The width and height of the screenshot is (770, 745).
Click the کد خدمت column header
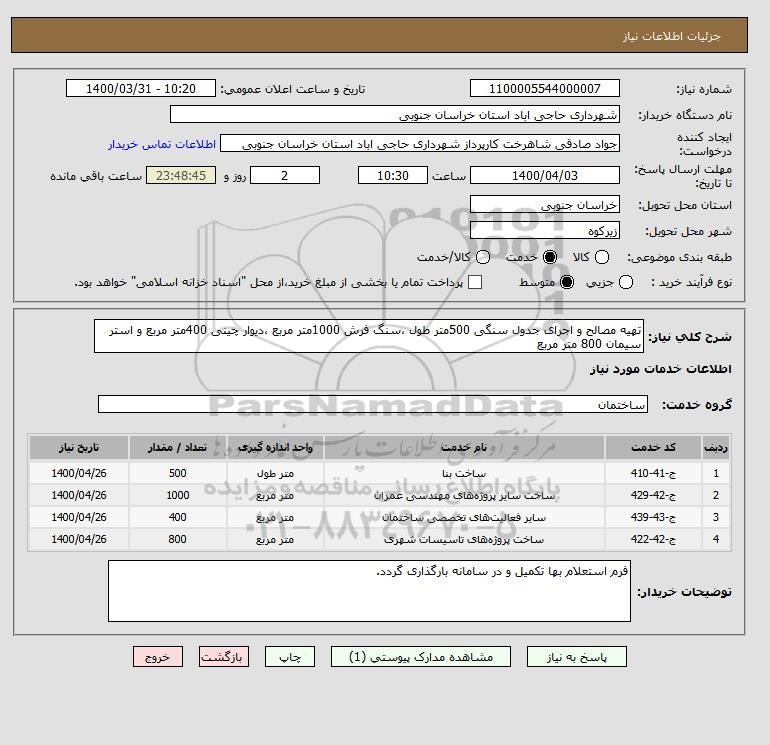coord(653,447)
